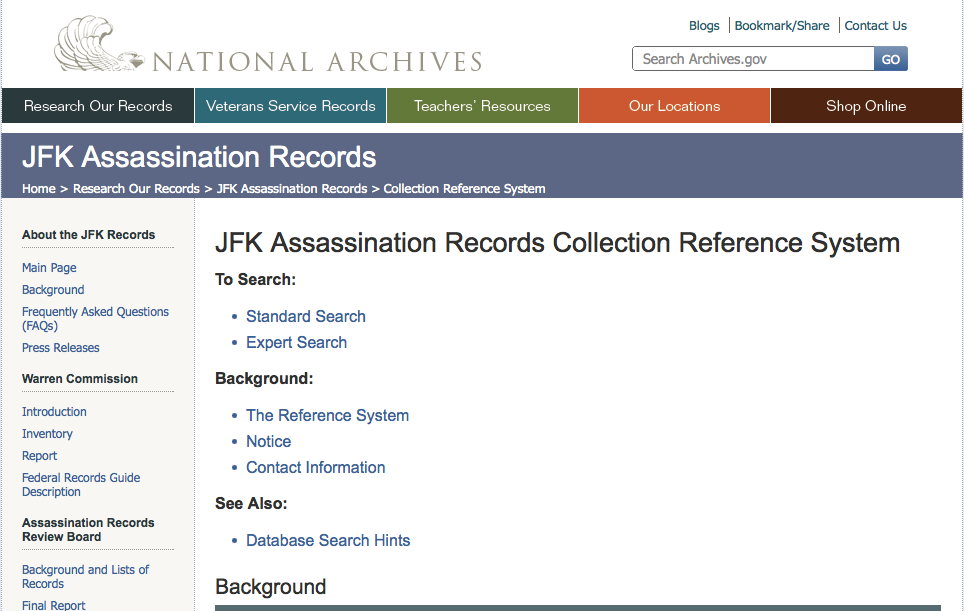Open Federal Records Guide Description link

[81, 484]
